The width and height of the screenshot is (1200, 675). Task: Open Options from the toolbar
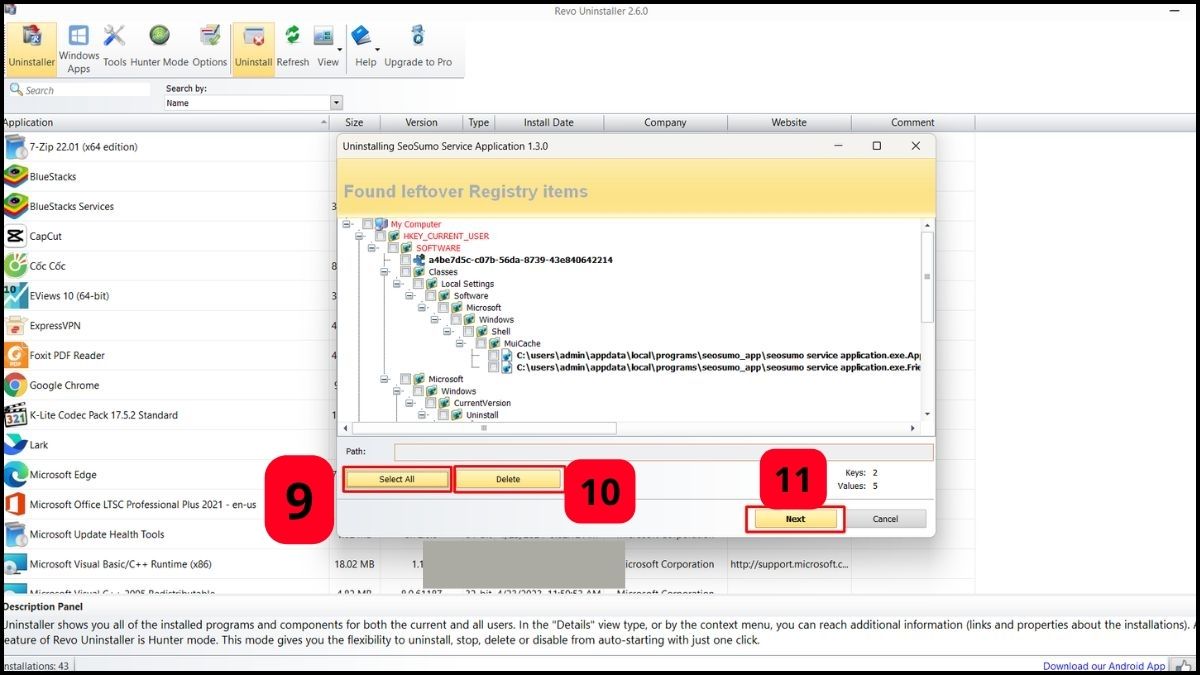point(210,47)
